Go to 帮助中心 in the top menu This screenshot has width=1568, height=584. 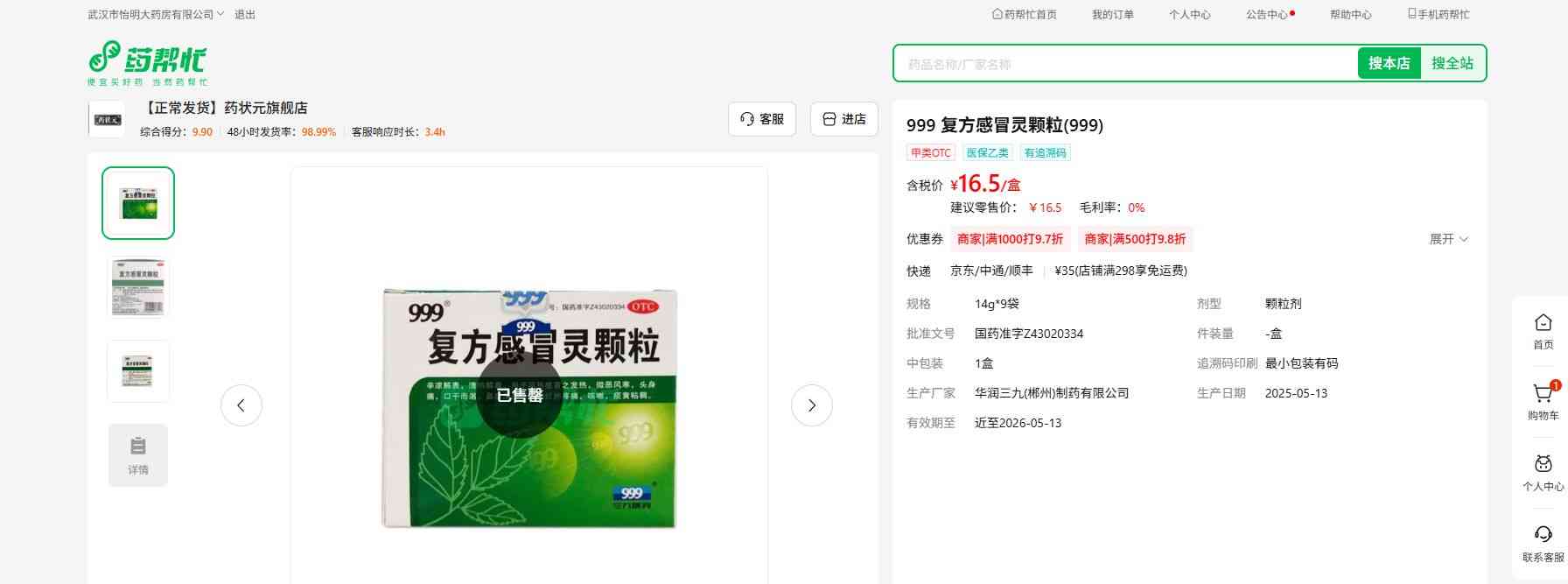[1350, 15]
